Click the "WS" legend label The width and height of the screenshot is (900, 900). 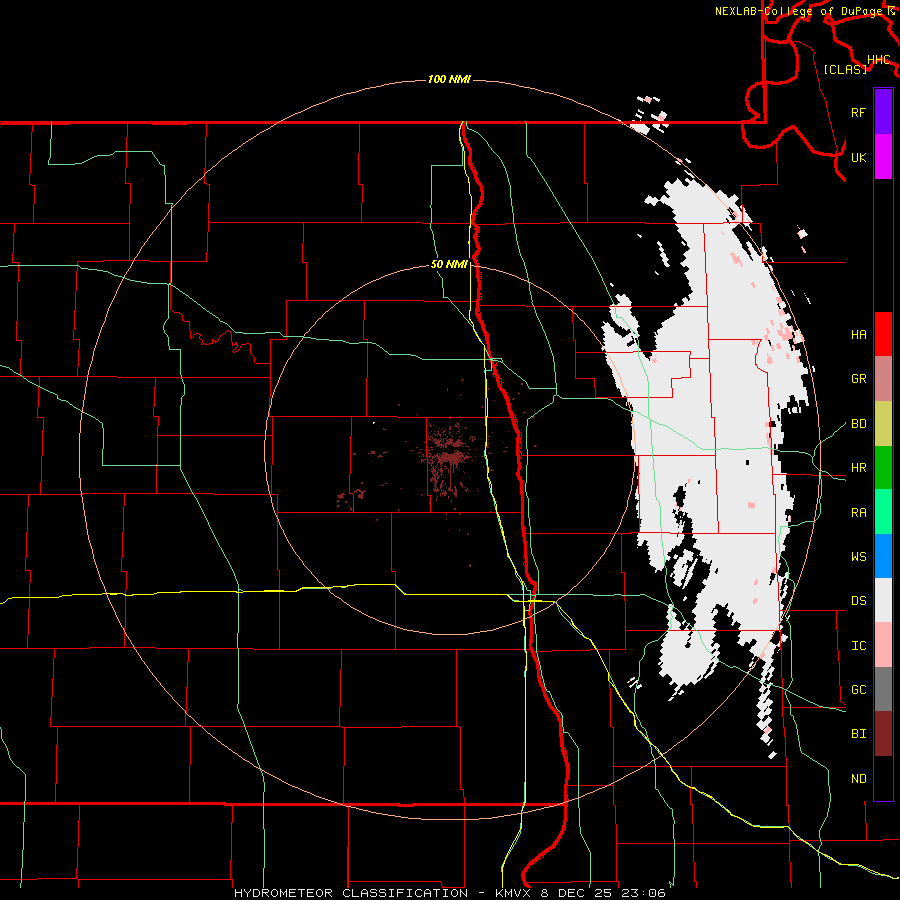858,556
